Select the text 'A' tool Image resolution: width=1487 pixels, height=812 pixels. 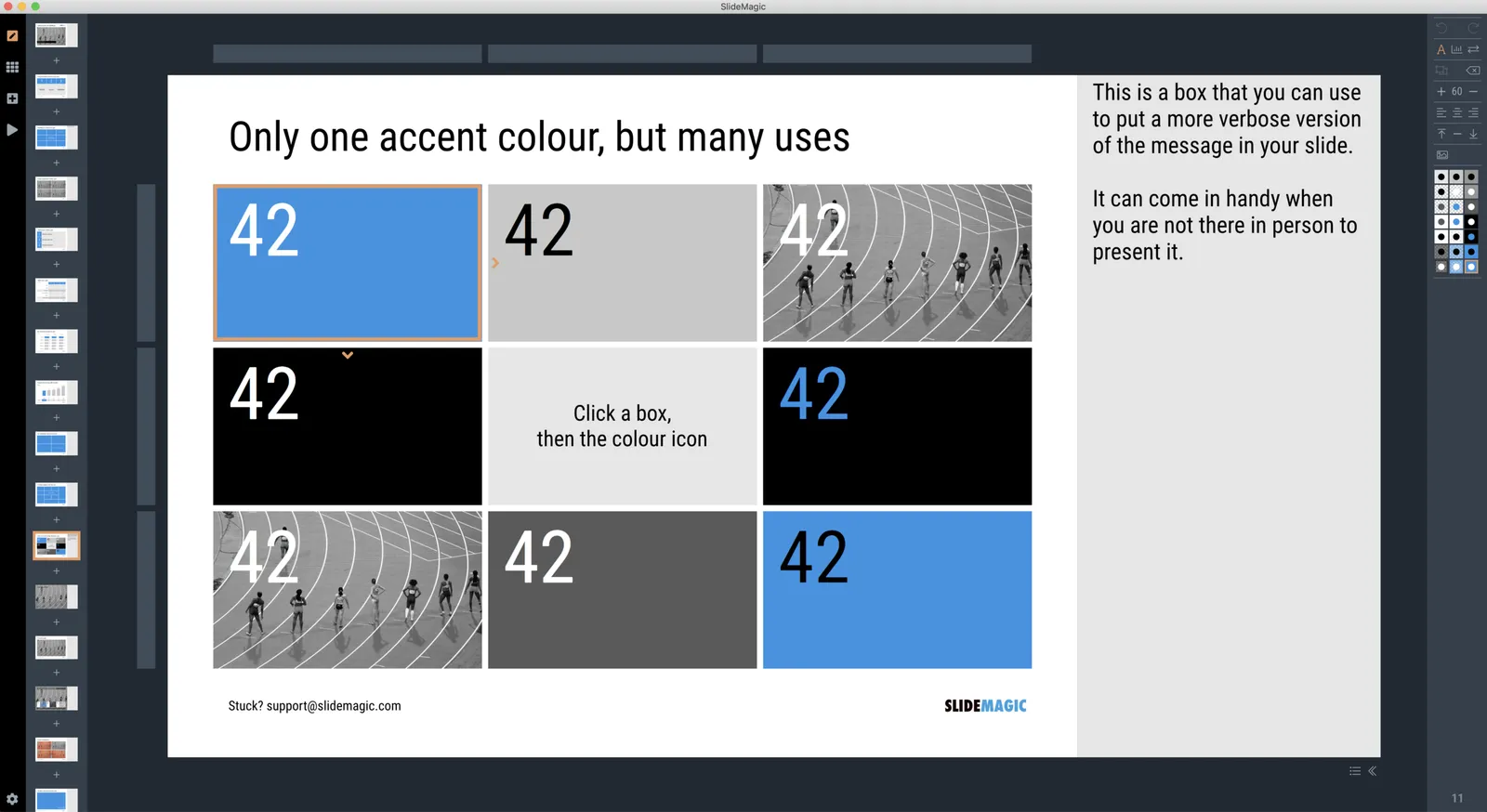1441,49
